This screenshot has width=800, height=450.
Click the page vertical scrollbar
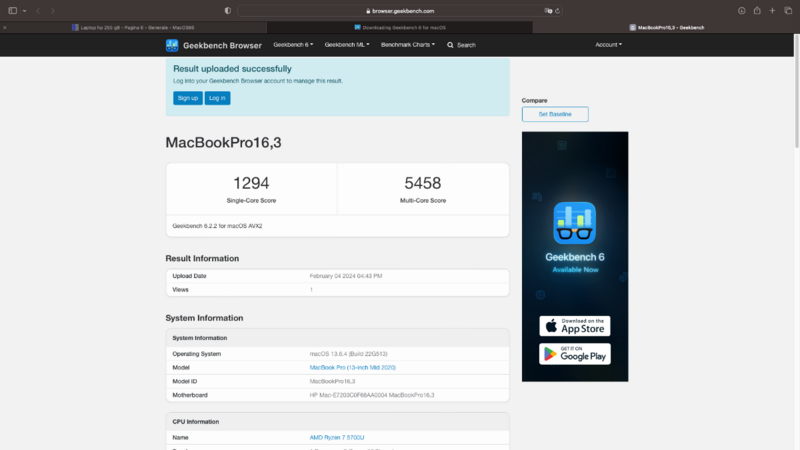click(x=796, y=92)
